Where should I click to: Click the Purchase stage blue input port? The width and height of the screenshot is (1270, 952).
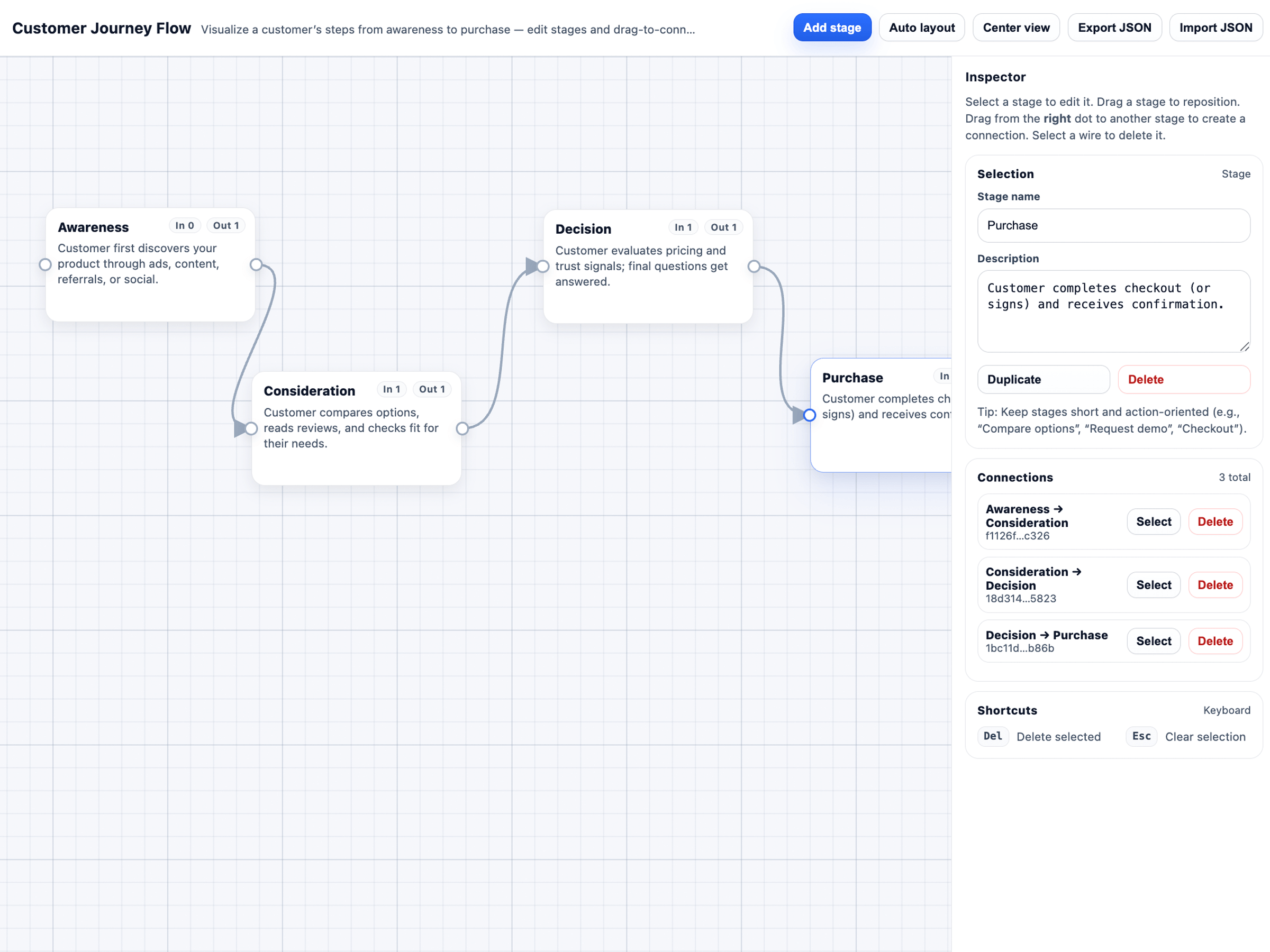coord(810,415)
